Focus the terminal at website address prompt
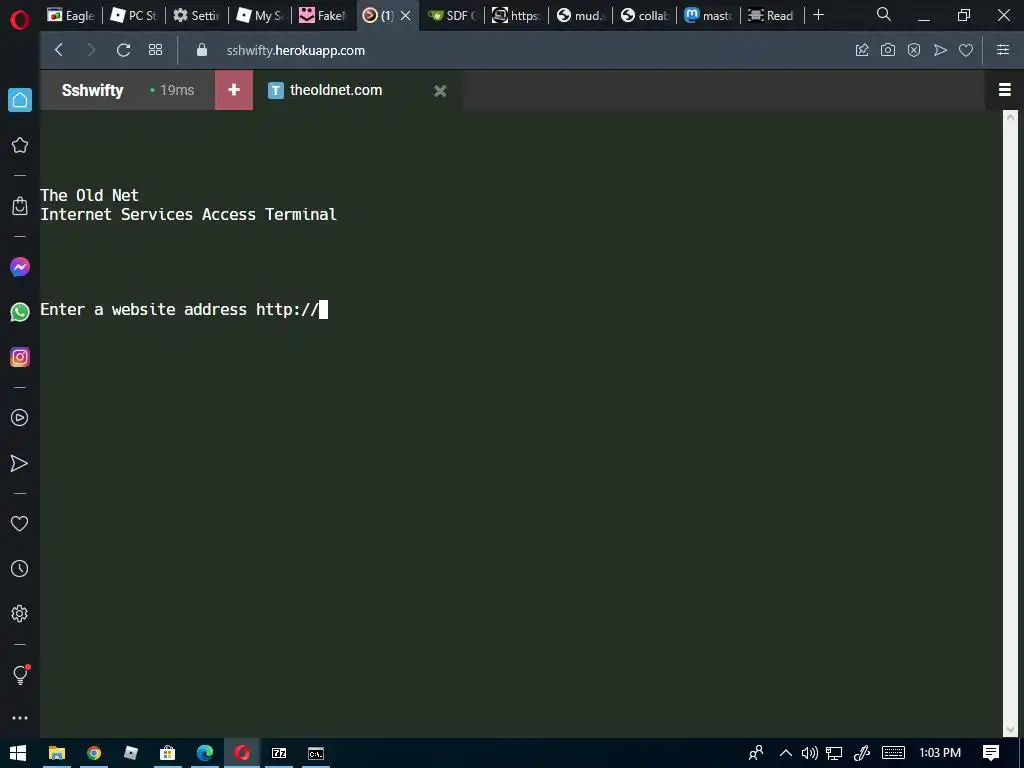 click(323, 310)
